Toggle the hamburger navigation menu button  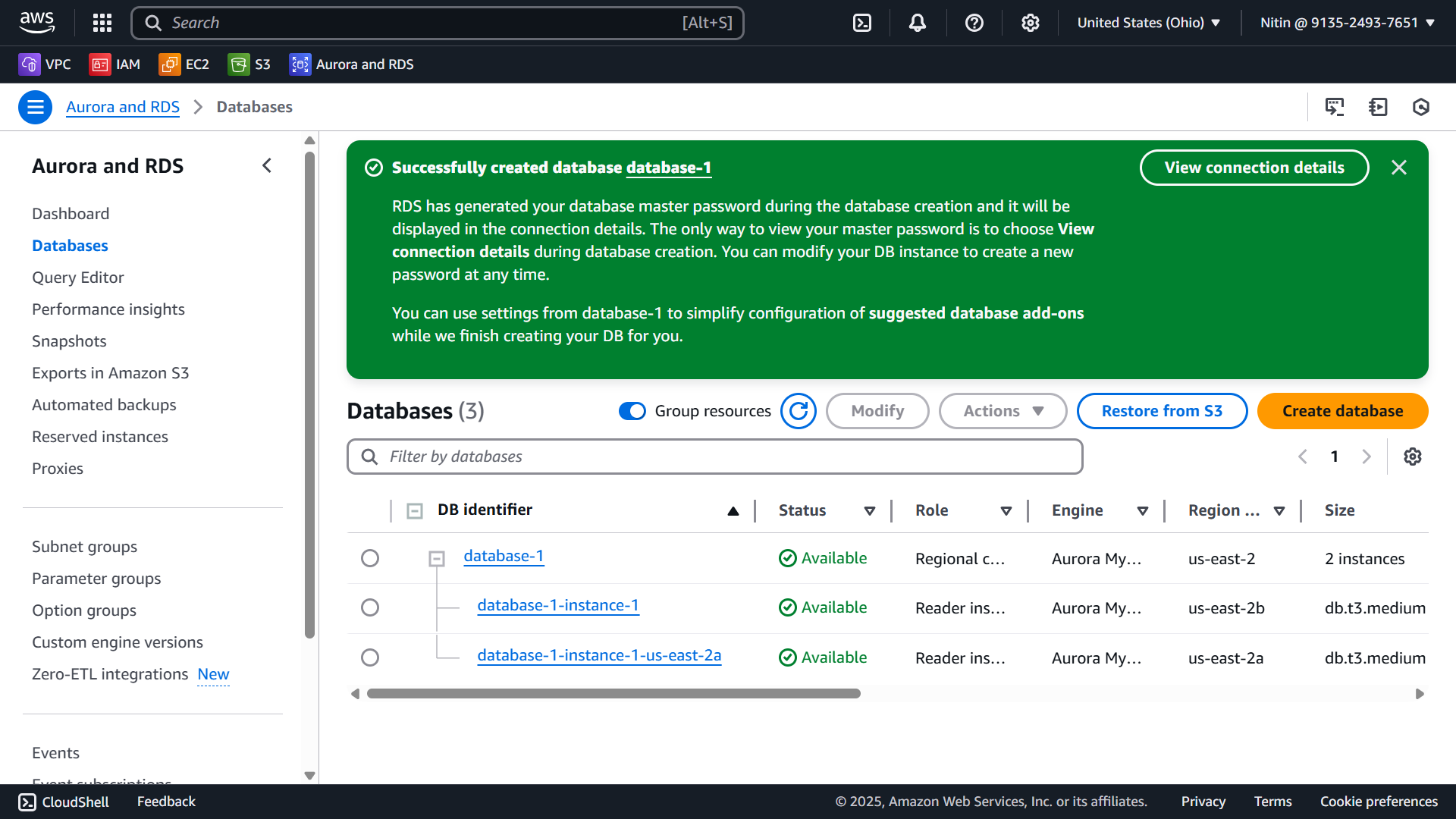[x=35, y=107]
